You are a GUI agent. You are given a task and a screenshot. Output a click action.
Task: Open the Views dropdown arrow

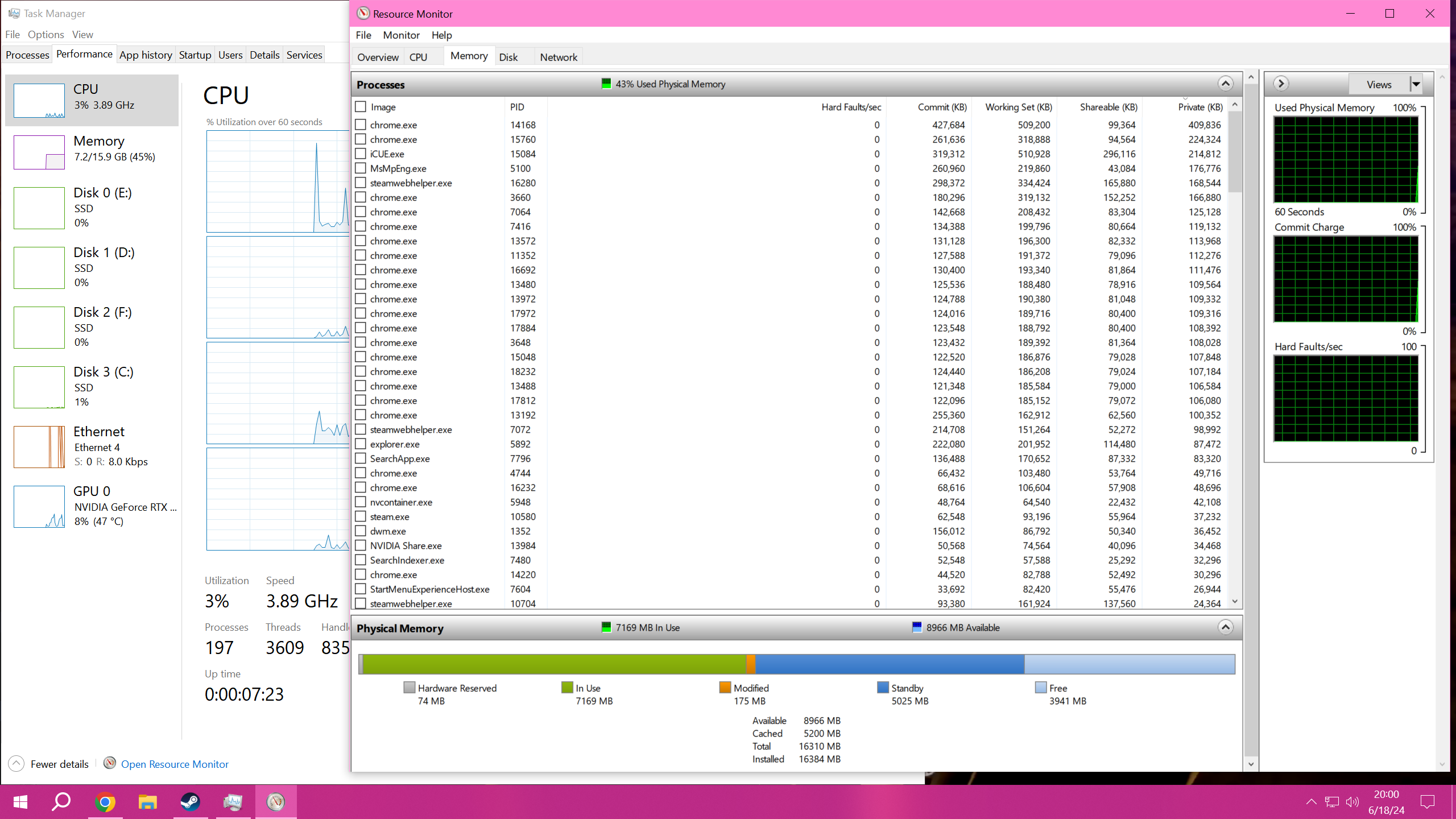click(1416, 84)
